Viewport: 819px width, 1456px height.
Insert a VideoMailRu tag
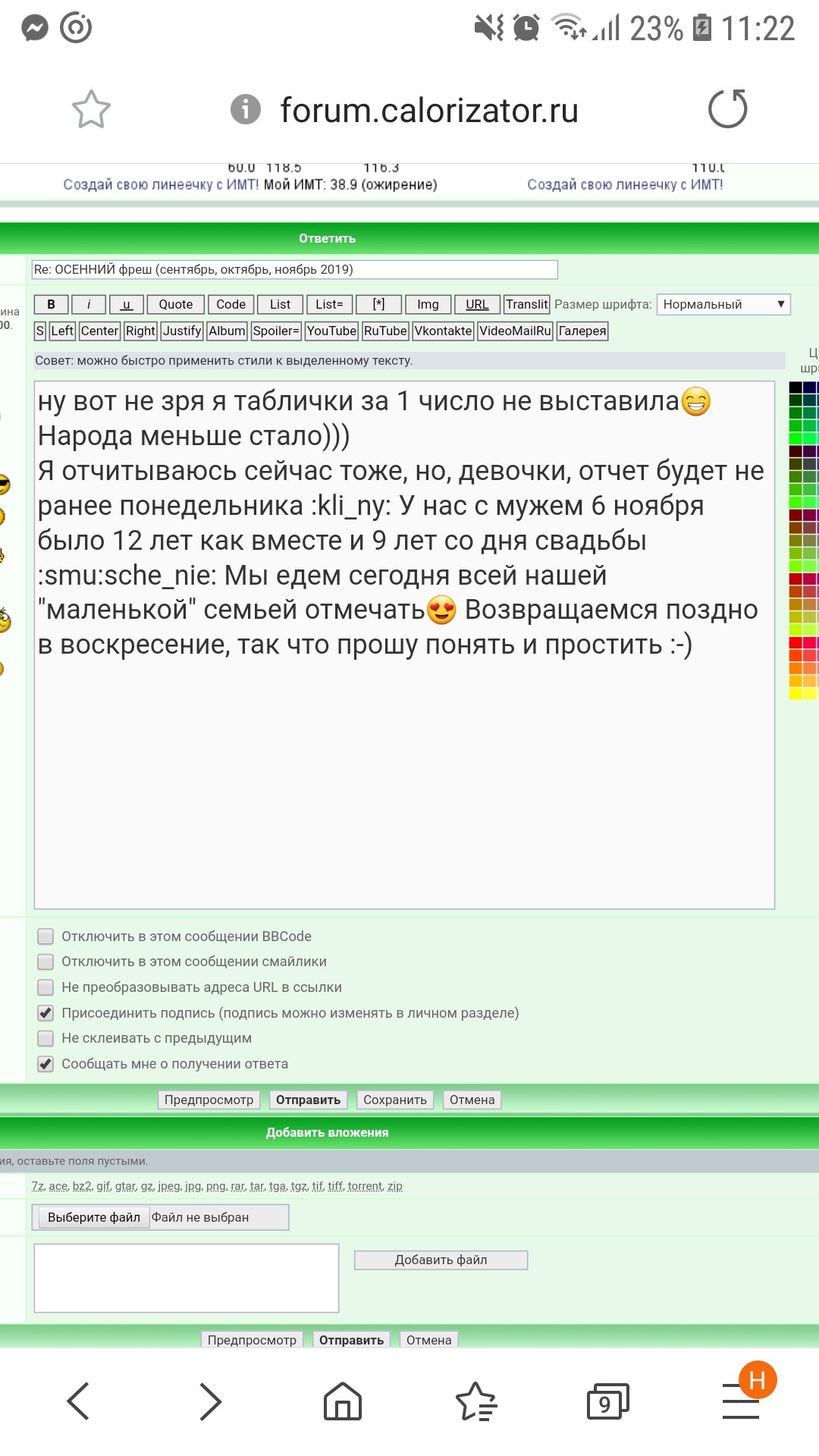pyautogui.click(x=516, y=331)
